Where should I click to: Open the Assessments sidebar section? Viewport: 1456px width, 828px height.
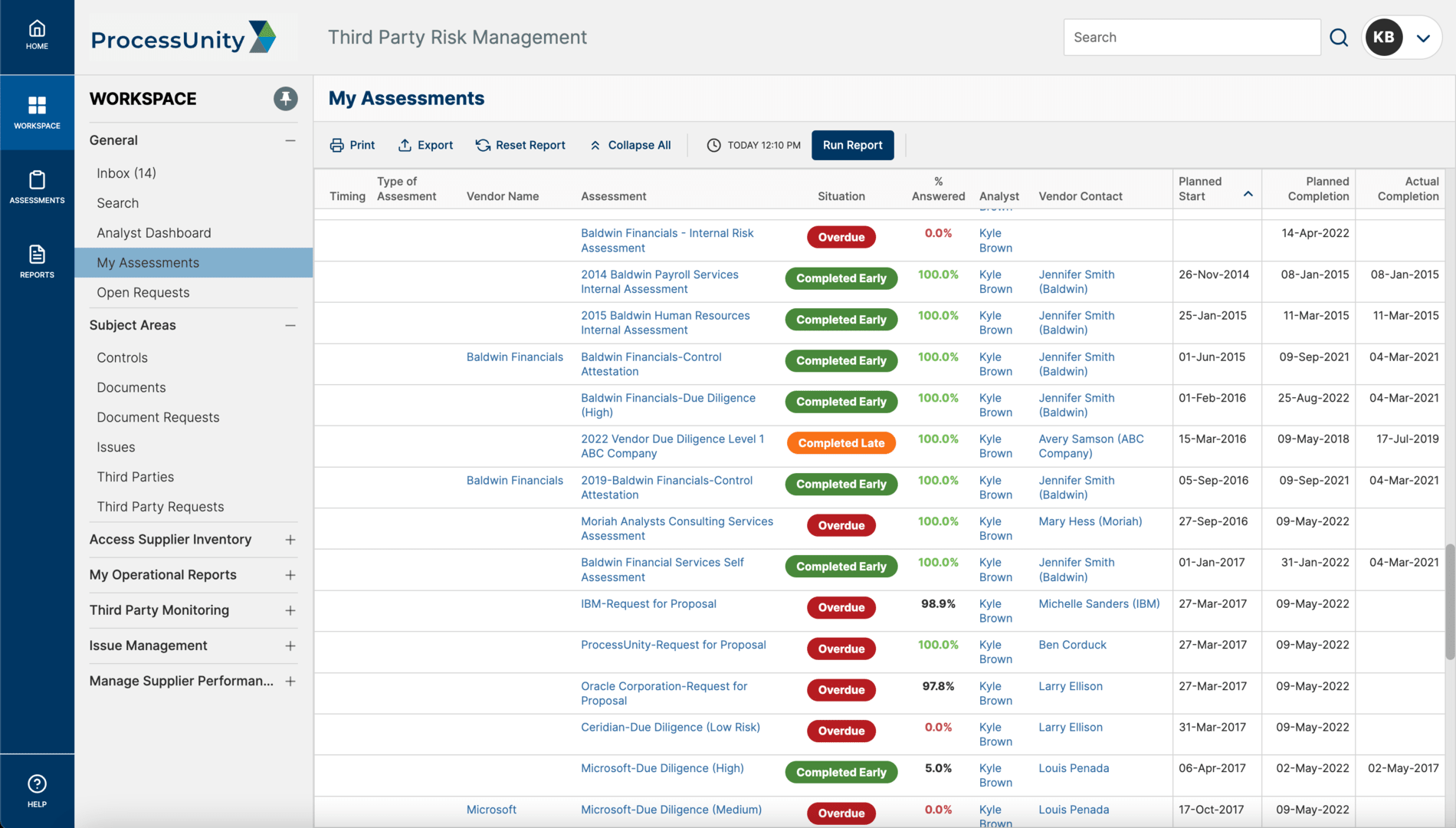[37, 187]
